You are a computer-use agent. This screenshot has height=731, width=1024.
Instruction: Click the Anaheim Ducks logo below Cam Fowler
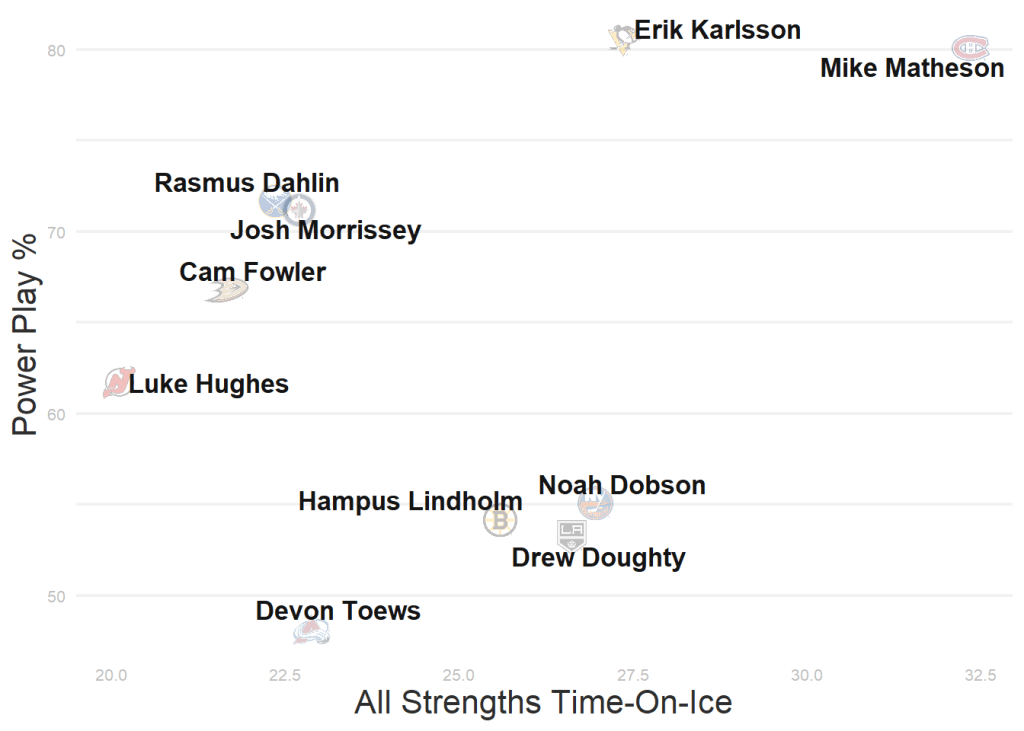point(227,291)
